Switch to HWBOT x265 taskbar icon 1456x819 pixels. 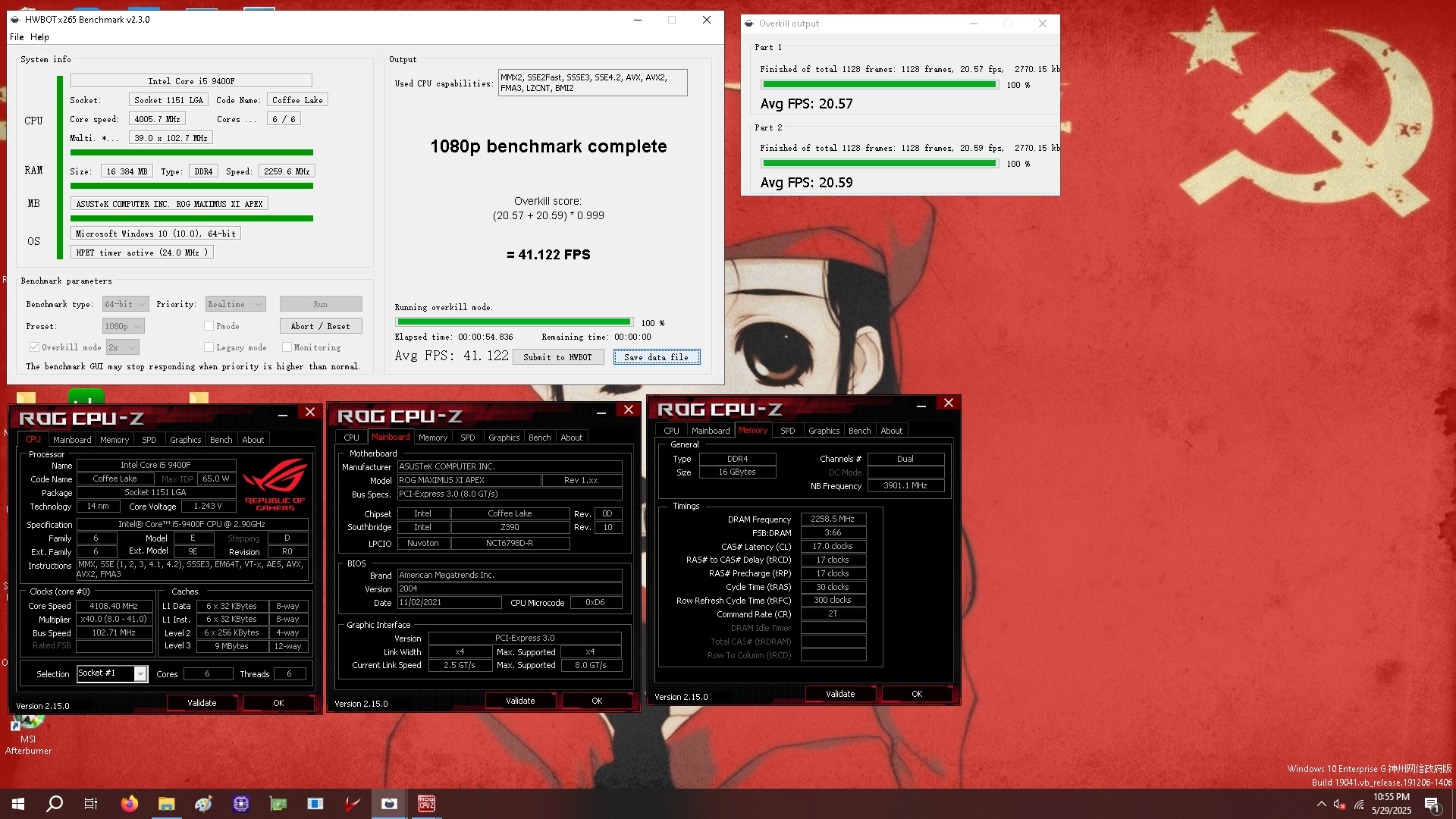(390, 804)
